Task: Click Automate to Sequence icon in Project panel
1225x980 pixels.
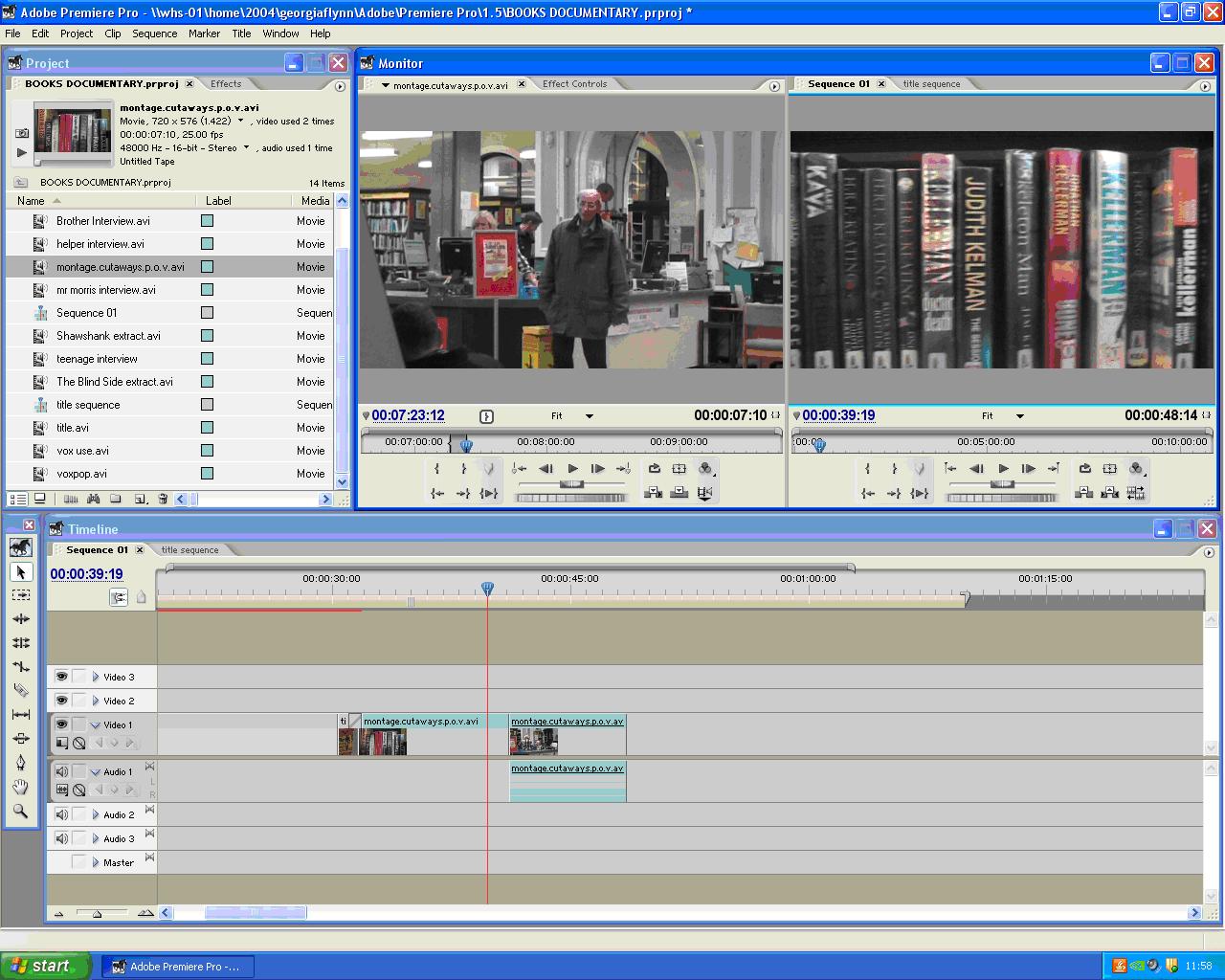Action: [x=71, y=499]
